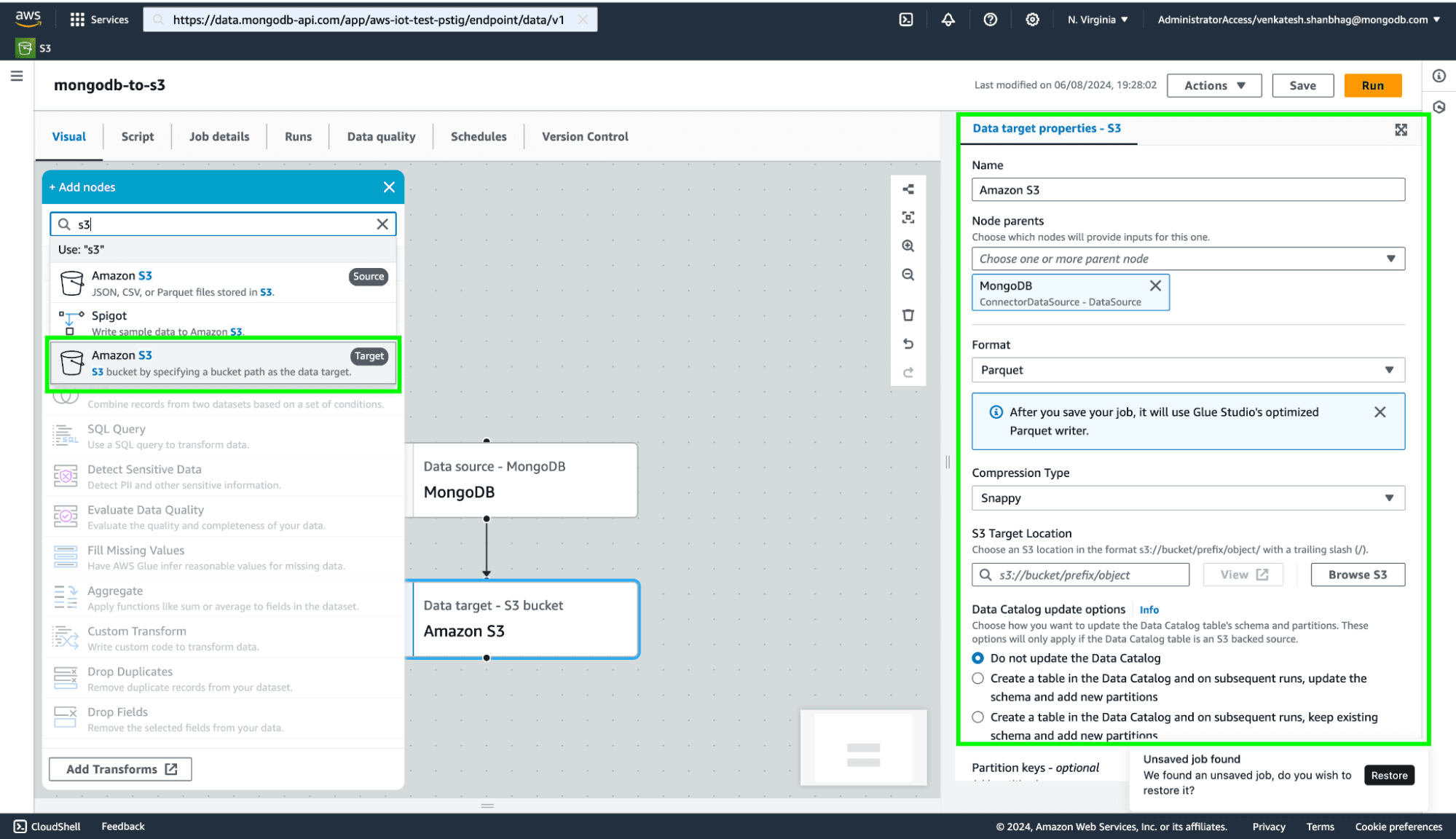Click the orange Run button
Image resolution: width=1456 pixels, height=839 pixels.
tap(1372, 85)
